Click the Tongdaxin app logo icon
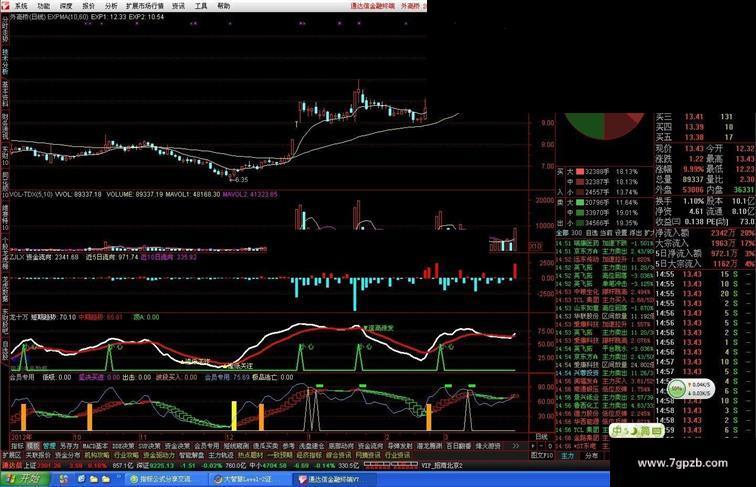This screenshot has width=756, height=487. click(x=4, y=5)
